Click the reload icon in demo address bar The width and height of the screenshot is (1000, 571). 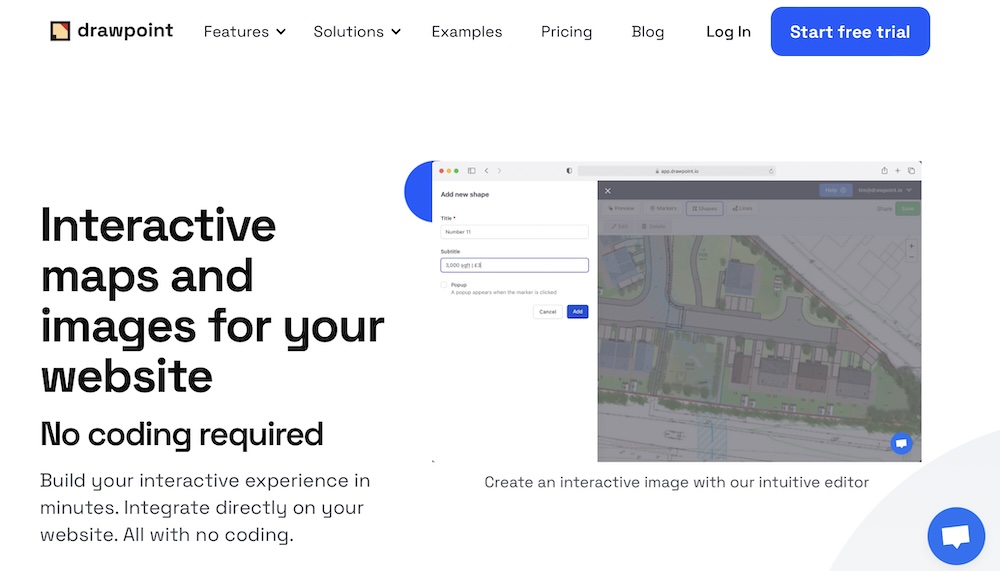click(x=771, y=171)
